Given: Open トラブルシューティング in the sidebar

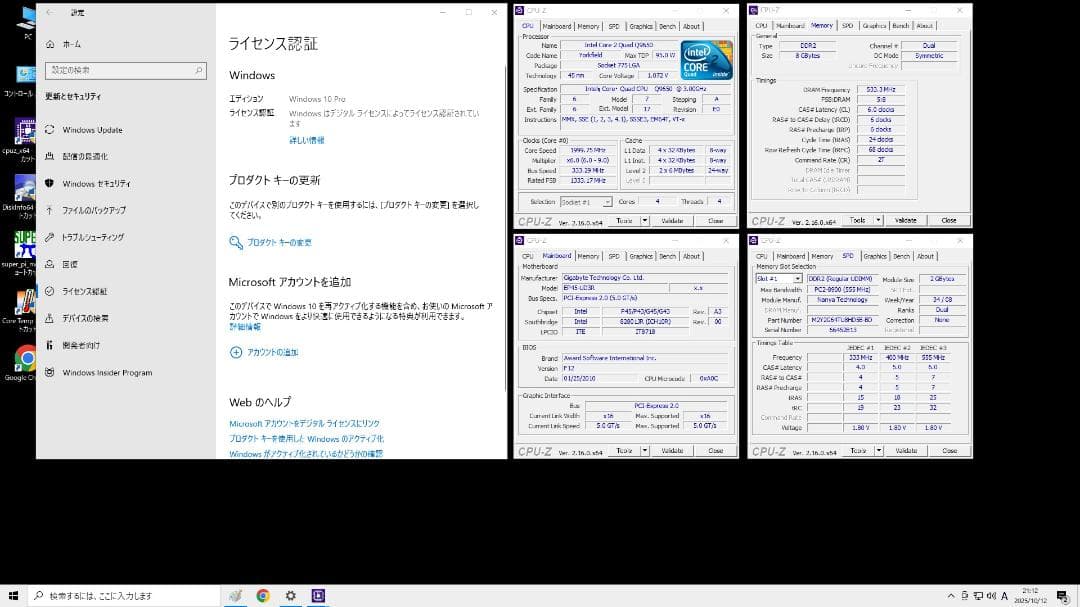Looking at the screenshot, I should pos(100,239).
